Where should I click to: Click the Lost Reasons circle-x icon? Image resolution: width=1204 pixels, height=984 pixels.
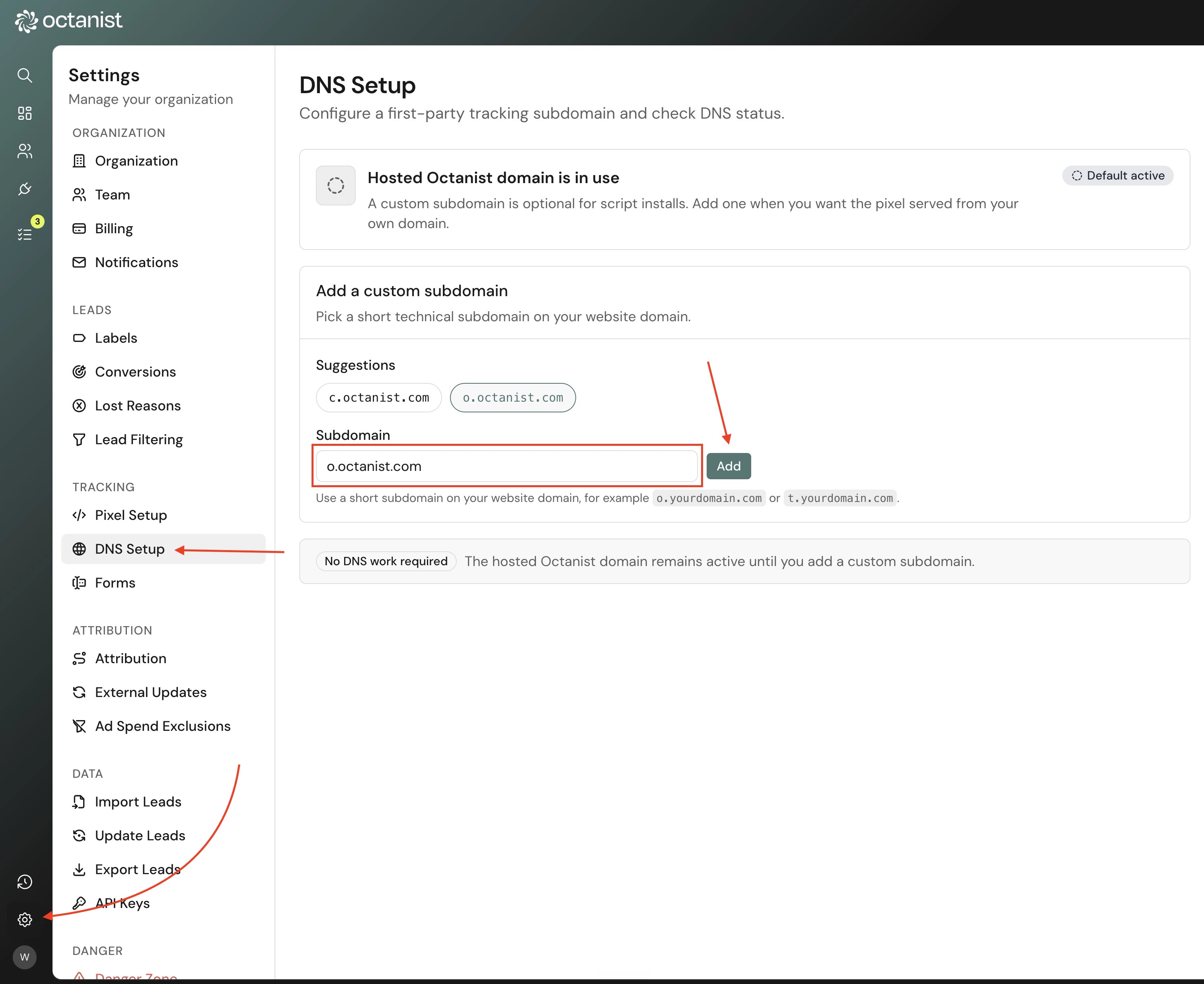pos(79,406)
